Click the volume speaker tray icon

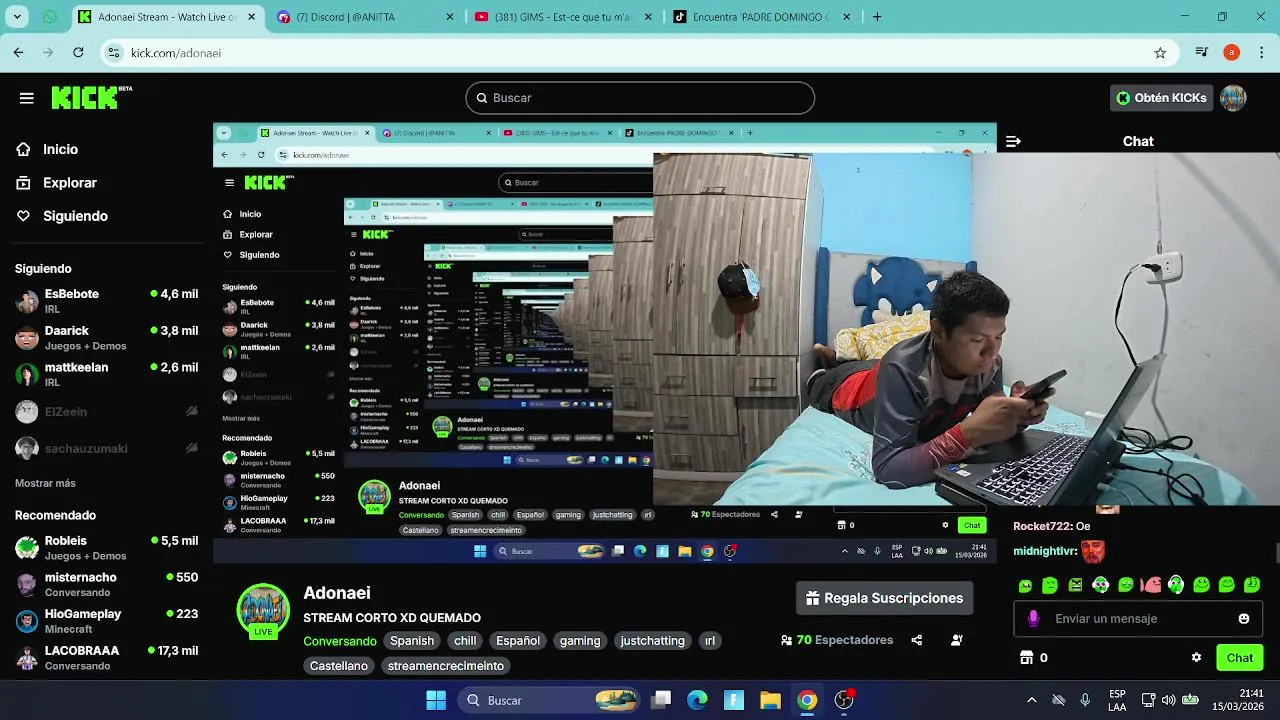point(1168,700)
